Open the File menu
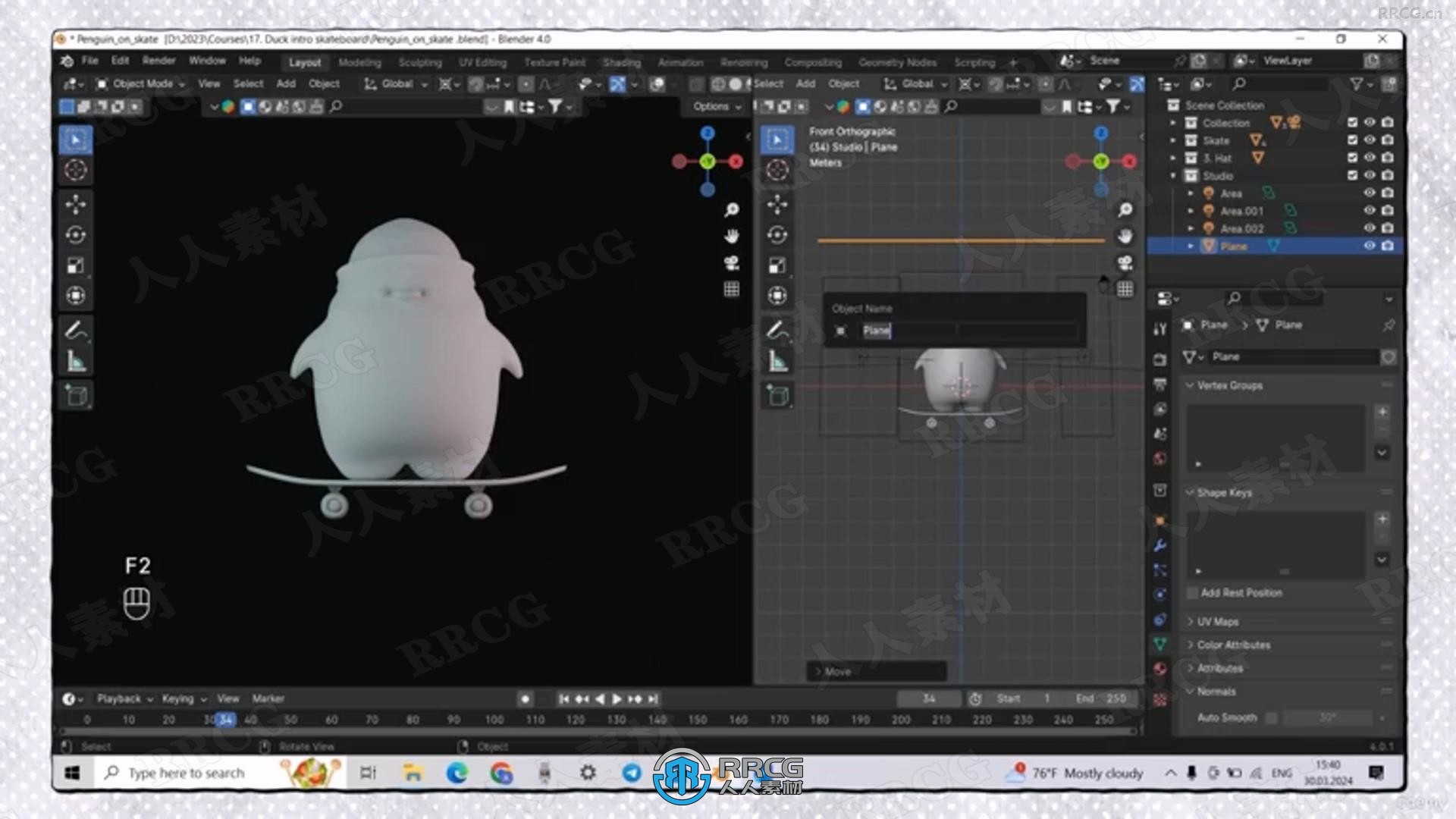Viewport: 1456px width, 819px height. [89, 61]
